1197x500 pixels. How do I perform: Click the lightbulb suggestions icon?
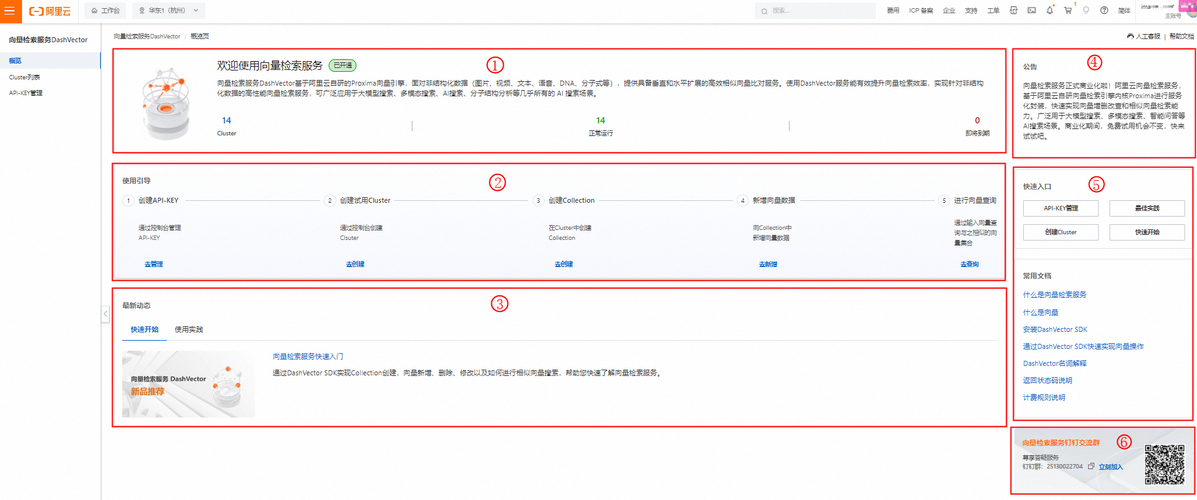(1086, 11)
